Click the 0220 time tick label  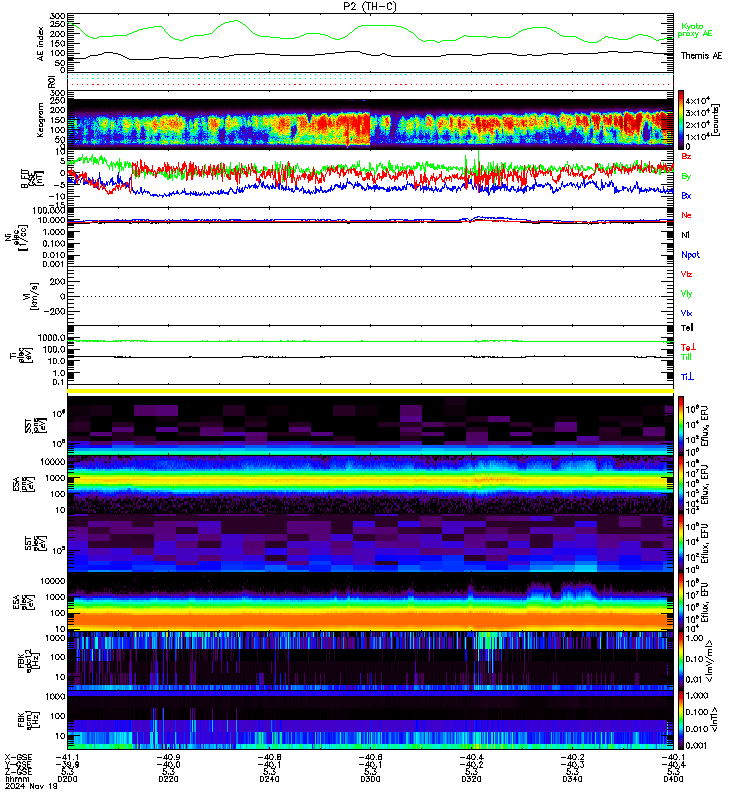[x=168, y=779]
